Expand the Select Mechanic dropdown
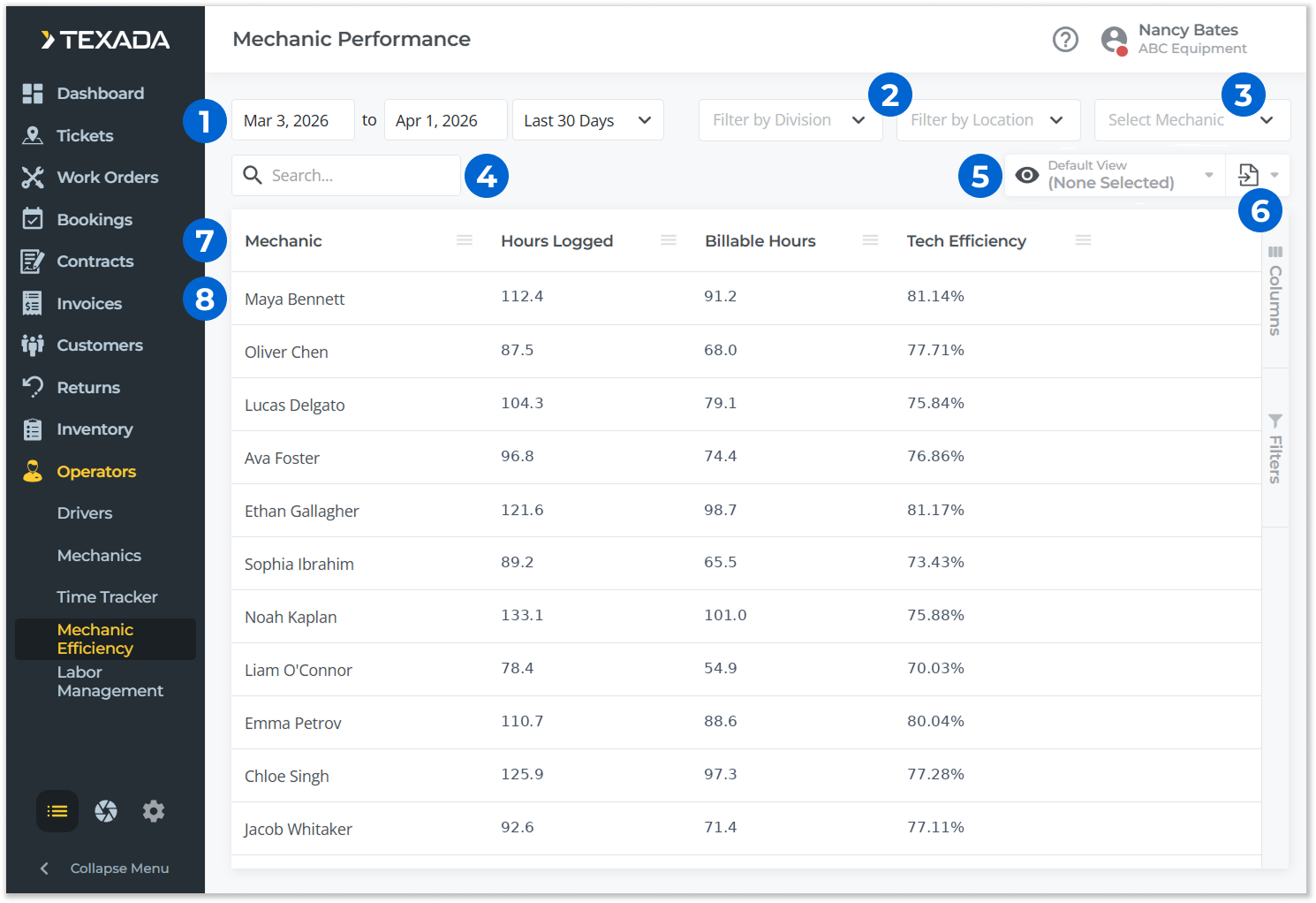1316x903 pixels. (1191, 120)
